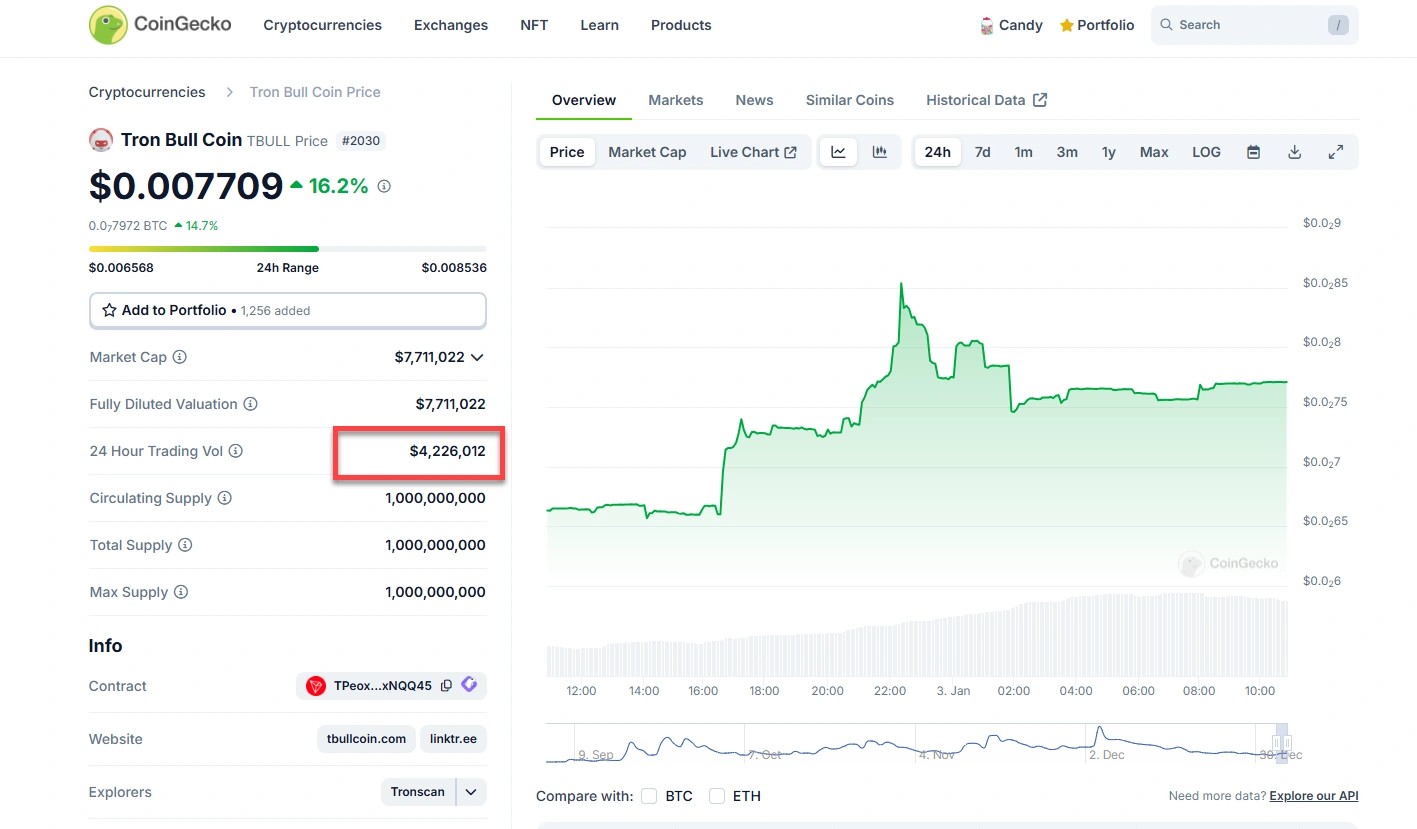Enable the BTC compare checkbox
1417x829 pixels.
point(649,796)
